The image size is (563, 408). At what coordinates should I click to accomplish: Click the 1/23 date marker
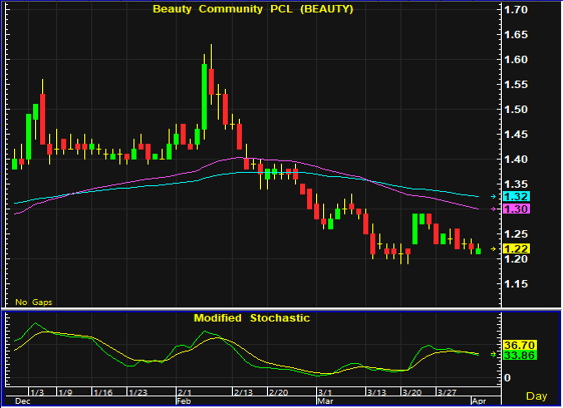(x=138, y=393)
